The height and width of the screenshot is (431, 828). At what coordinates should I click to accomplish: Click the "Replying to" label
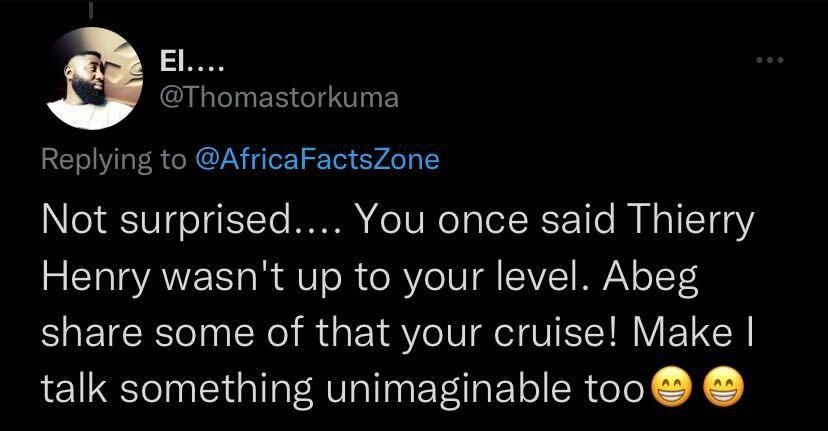coord(112,160)
